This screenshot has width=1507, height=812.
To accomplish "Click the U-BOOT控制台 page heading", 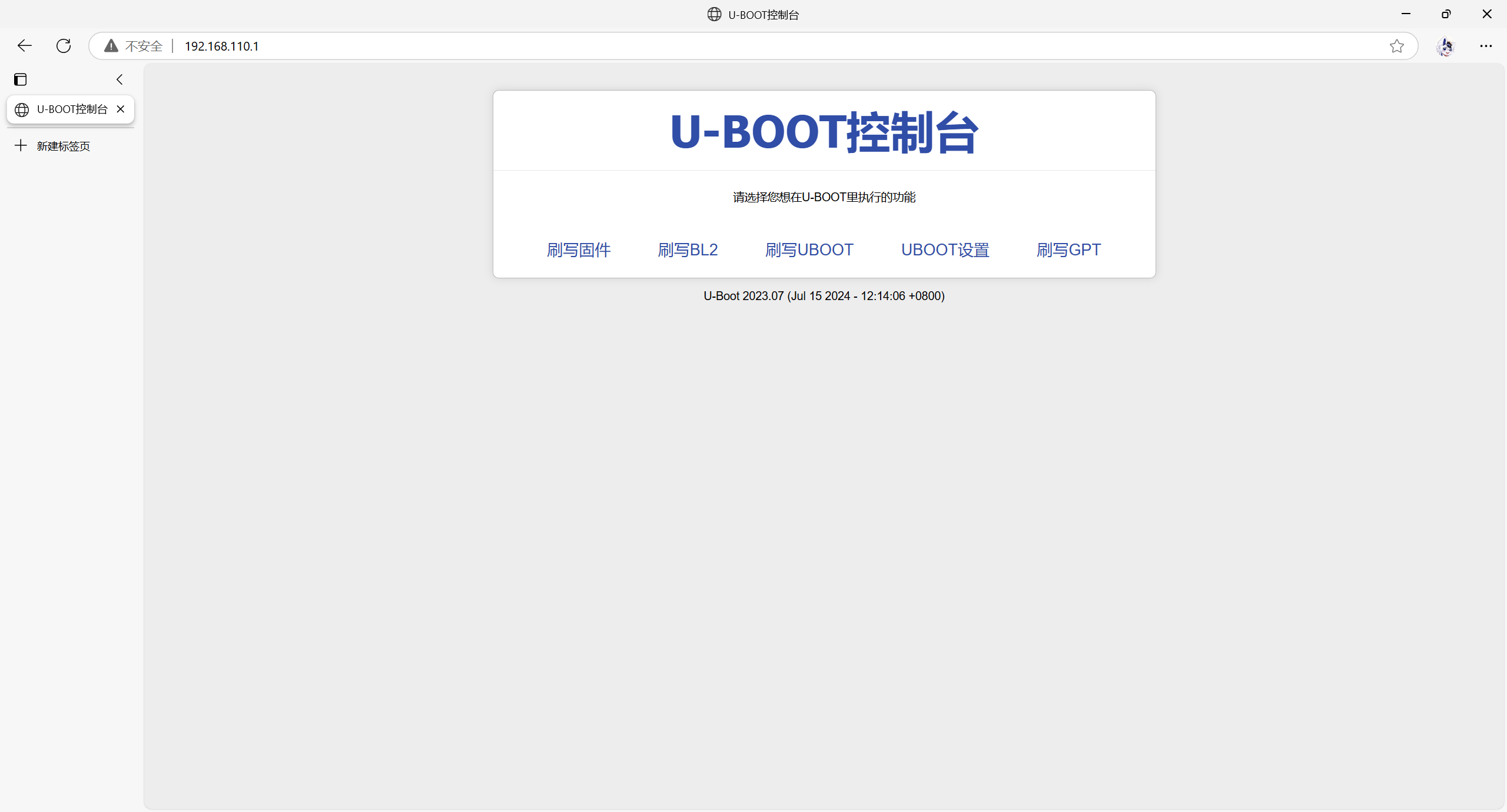I will click(824, 132).
